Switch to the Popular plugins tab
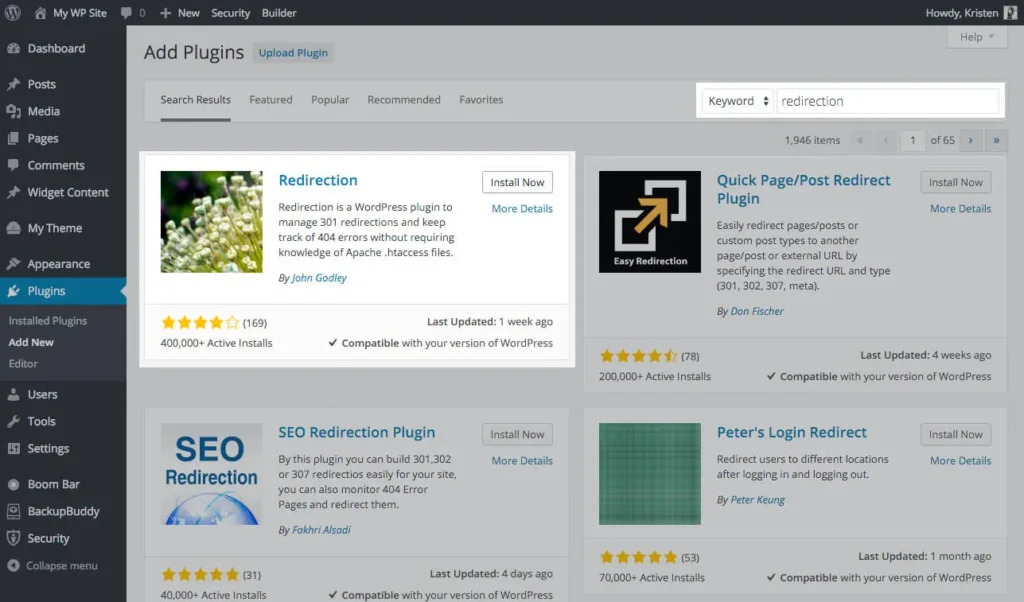 330,99
